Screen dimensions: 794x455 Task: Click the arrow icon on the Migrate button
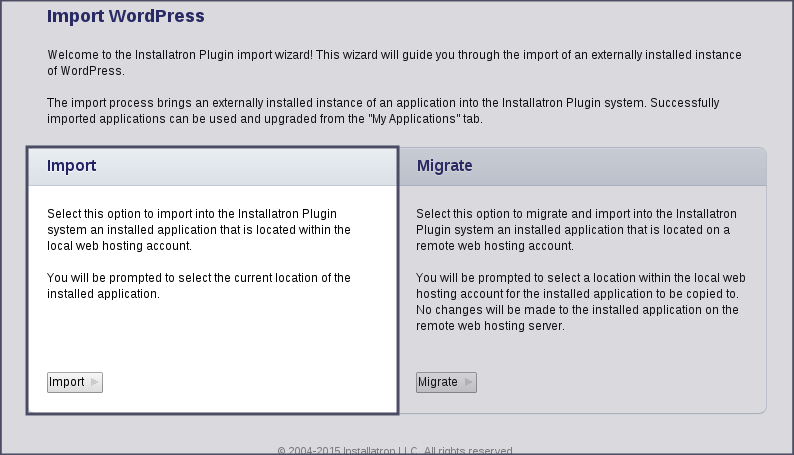coord(468,382)
